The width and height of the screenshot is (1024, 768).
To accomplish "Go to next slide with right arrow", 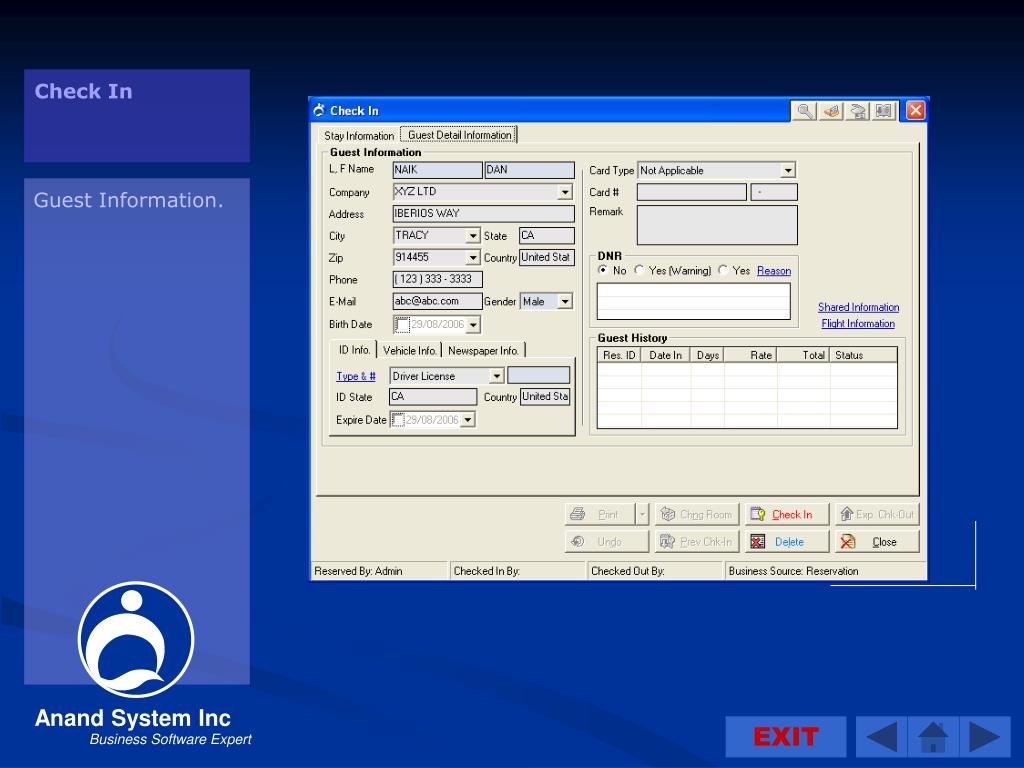I will click(x=985, y=737).
